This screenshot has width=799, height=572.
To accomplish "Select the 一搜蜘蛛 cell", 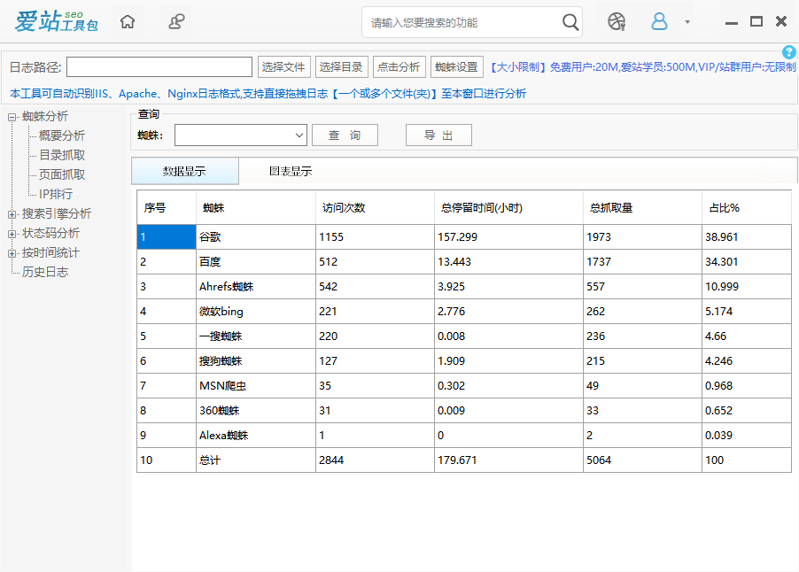I will (x=256, y=336).
